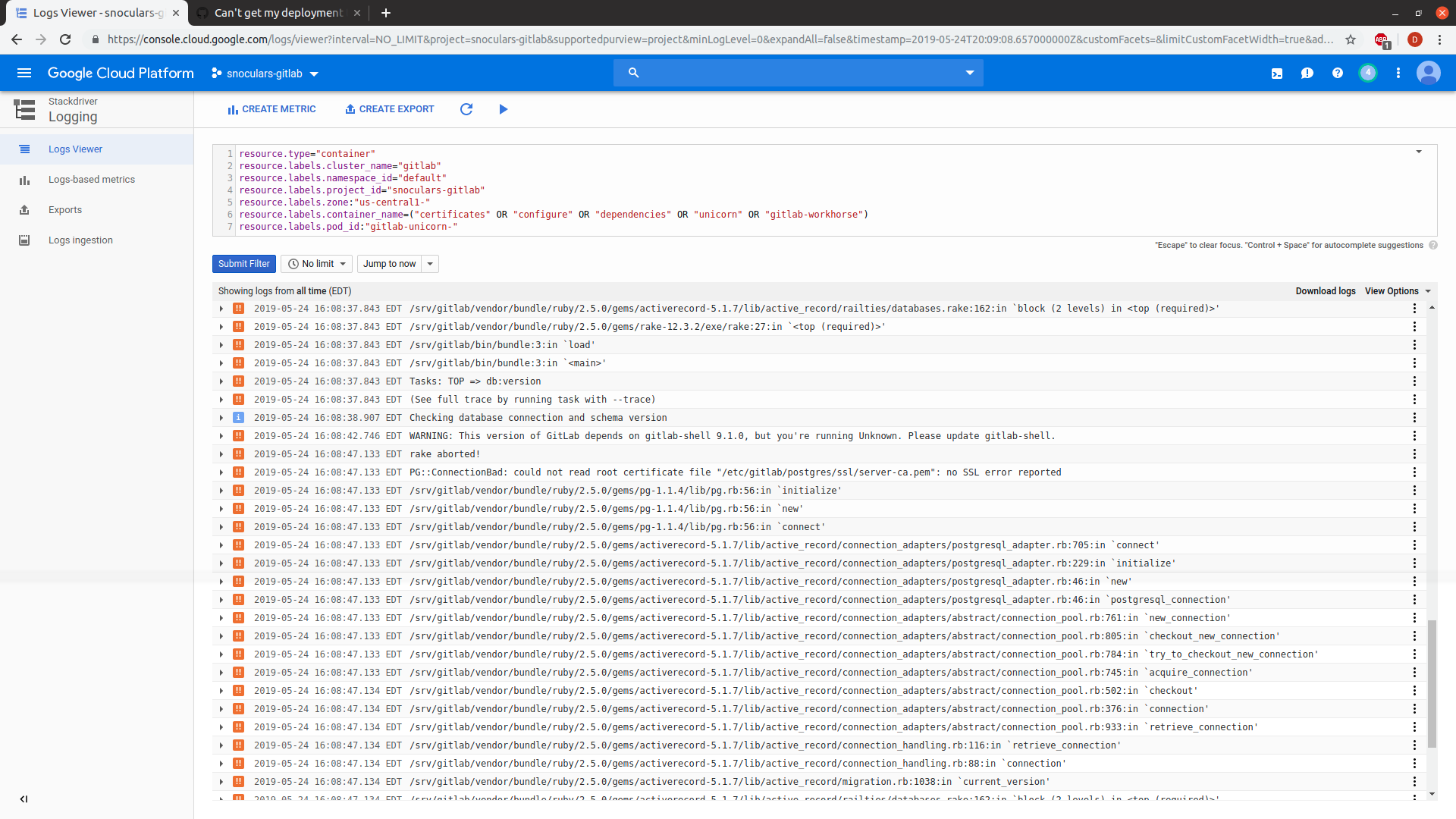The image size is (1456, 819).
Task: Switch to 'Can't get my deployment' tab
Action: (x=278, y=13)
